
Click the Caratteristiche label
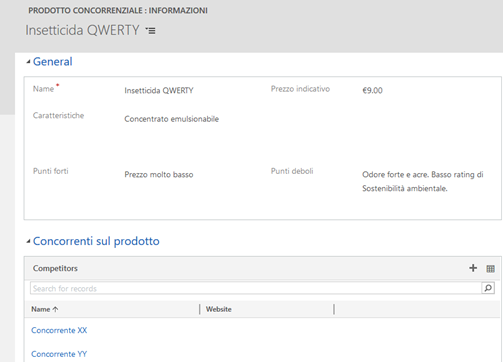coord(58,116)
